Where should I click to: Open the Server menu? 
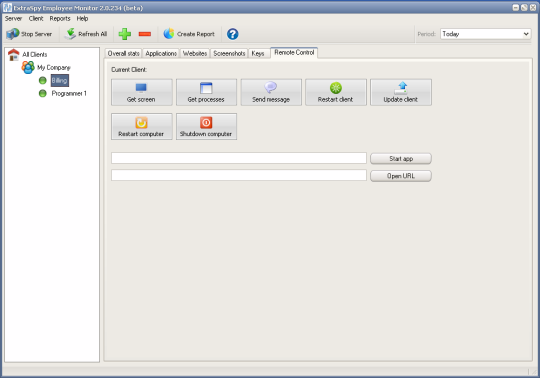13,19
